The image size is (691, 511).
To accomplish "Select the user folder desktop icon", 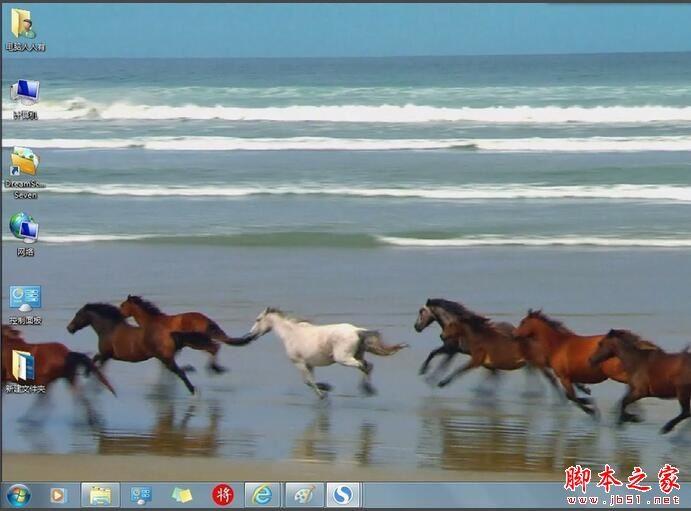I will (23, 23).
